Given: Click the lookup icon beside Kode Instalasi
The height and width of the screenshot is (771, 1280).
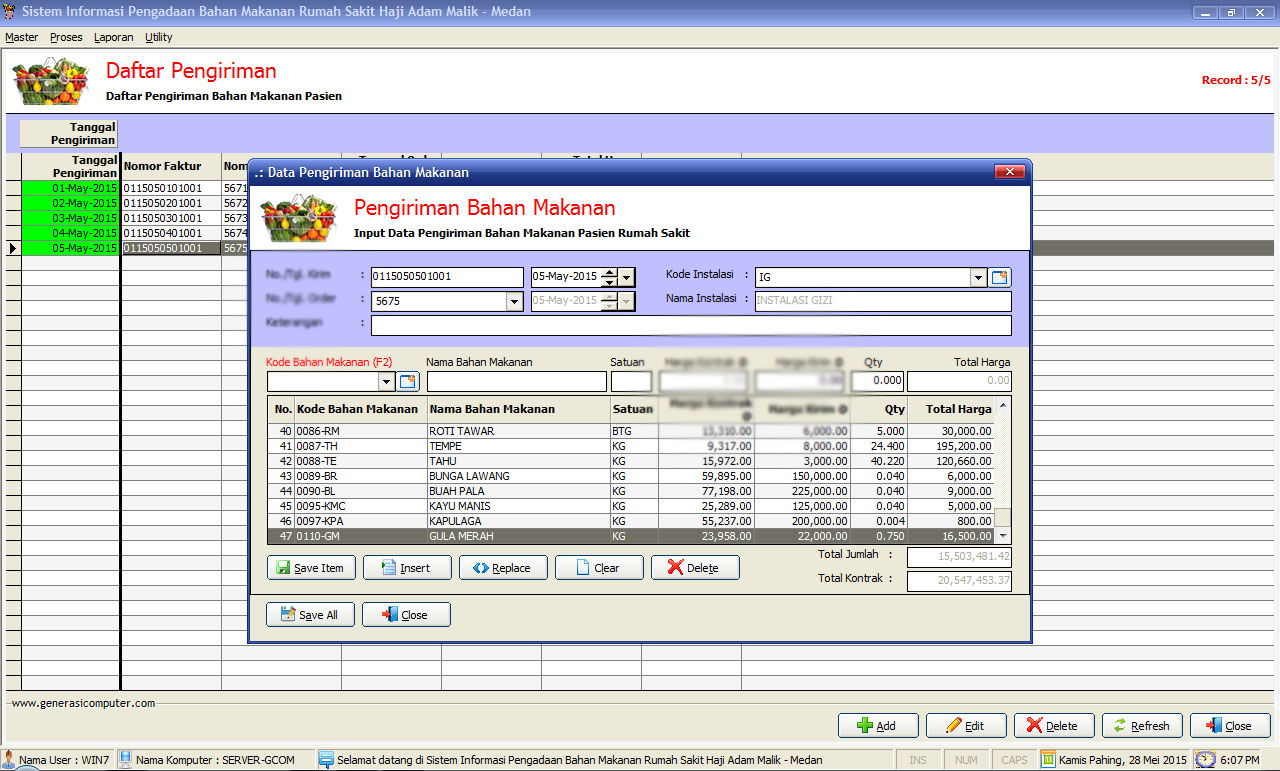Looking at the screenshot, I should click(1000, 278).
